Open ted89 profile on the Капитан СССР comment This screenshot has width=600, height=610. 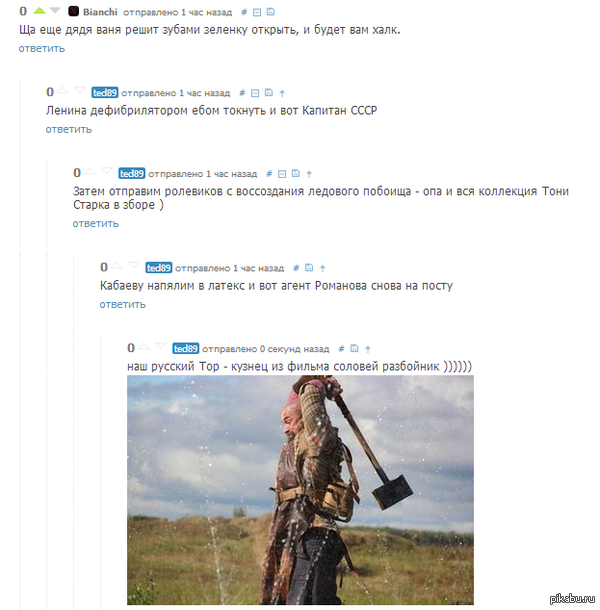pos(105,93)
